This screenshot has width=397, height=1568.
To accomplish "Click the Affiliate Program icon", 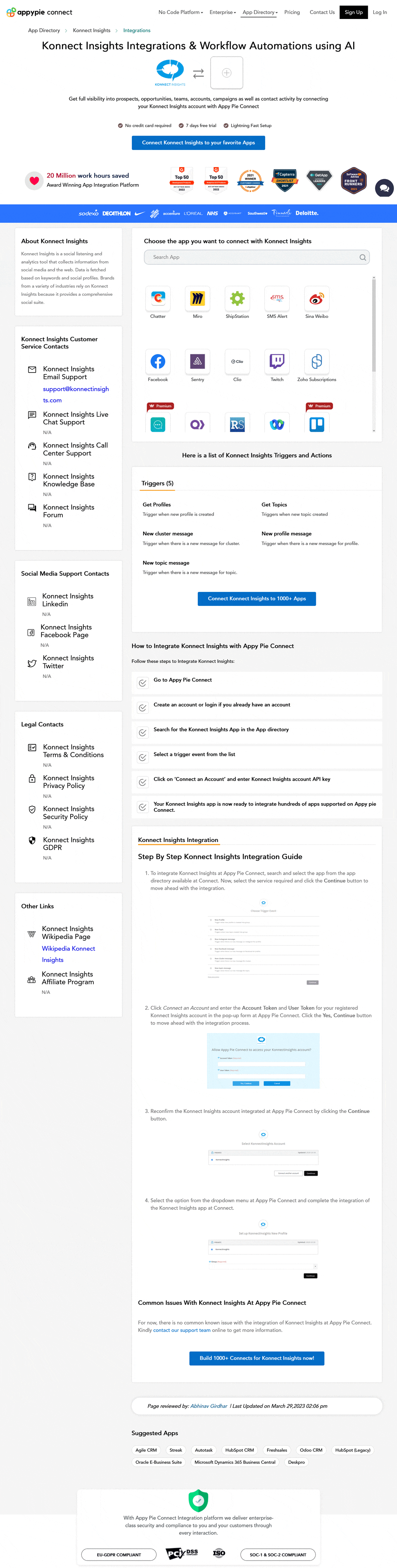I will 32,980.
